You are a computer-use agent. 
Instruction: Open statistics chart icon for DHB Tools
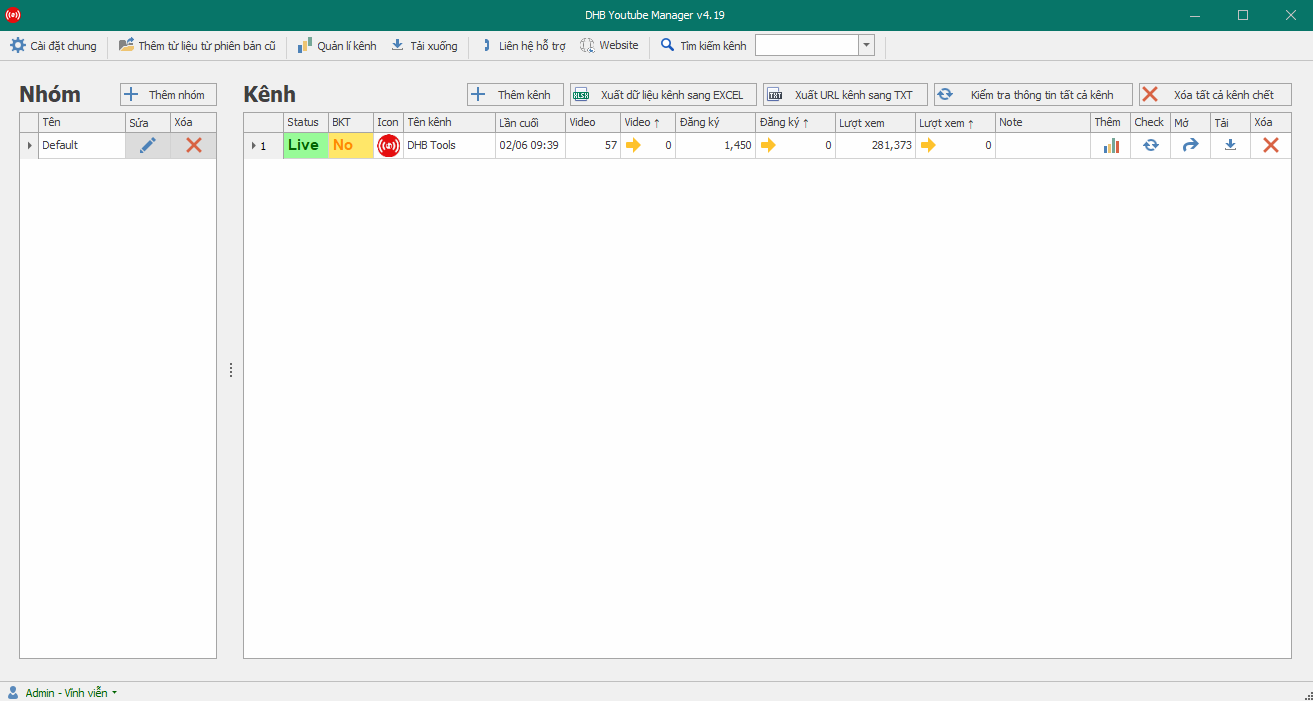pyautogui.click(x=1111, y=145)
